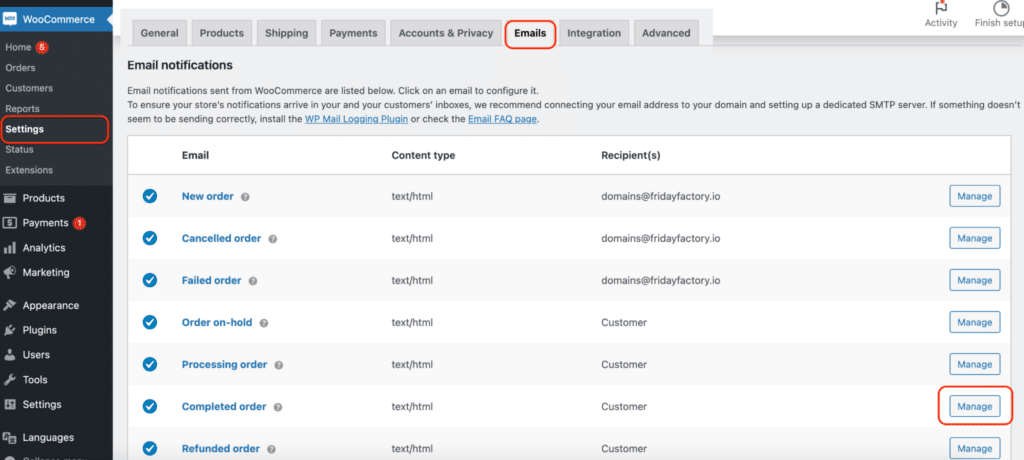The height and width of the screenshot is (460, 1024).
Task: Open the Failed order email link
Action: (x=212, y=280)
